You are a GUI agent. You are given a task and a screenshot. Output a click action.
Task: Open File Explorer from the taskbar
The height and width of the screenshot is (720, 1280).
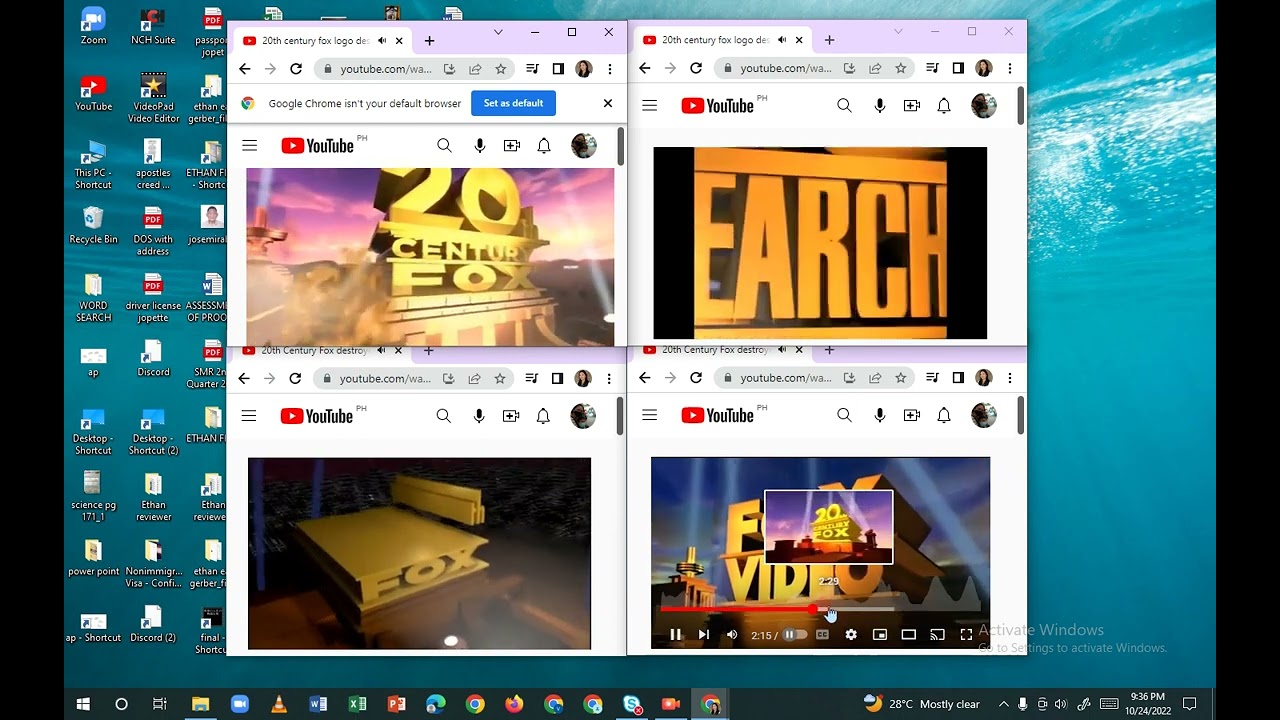point(200,704)
